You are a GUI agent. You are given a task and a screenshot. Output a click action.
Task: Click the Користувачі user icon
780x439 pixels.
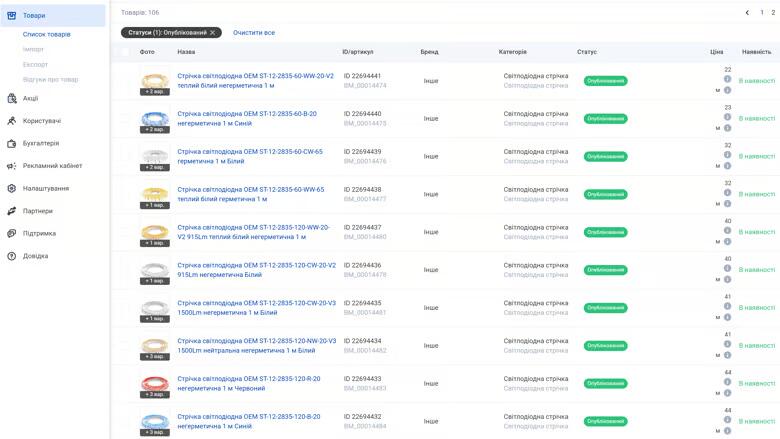tap(12, 121)
